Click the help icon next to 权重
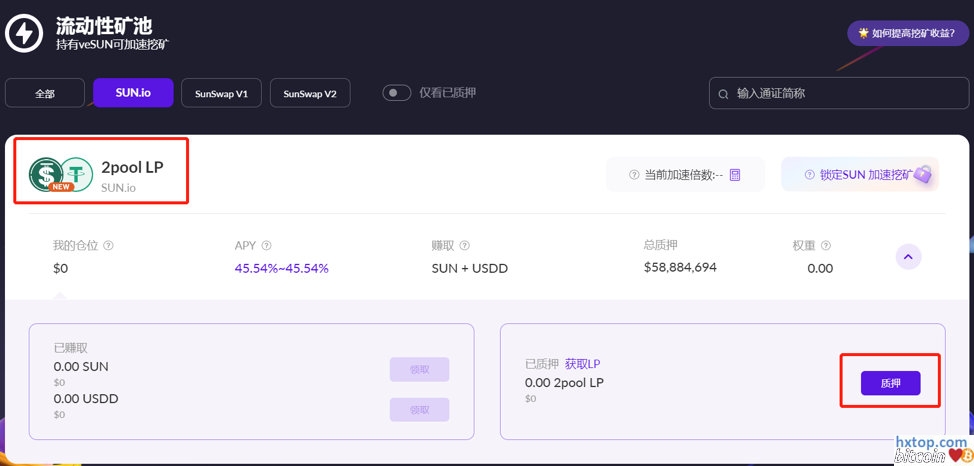 826,245
